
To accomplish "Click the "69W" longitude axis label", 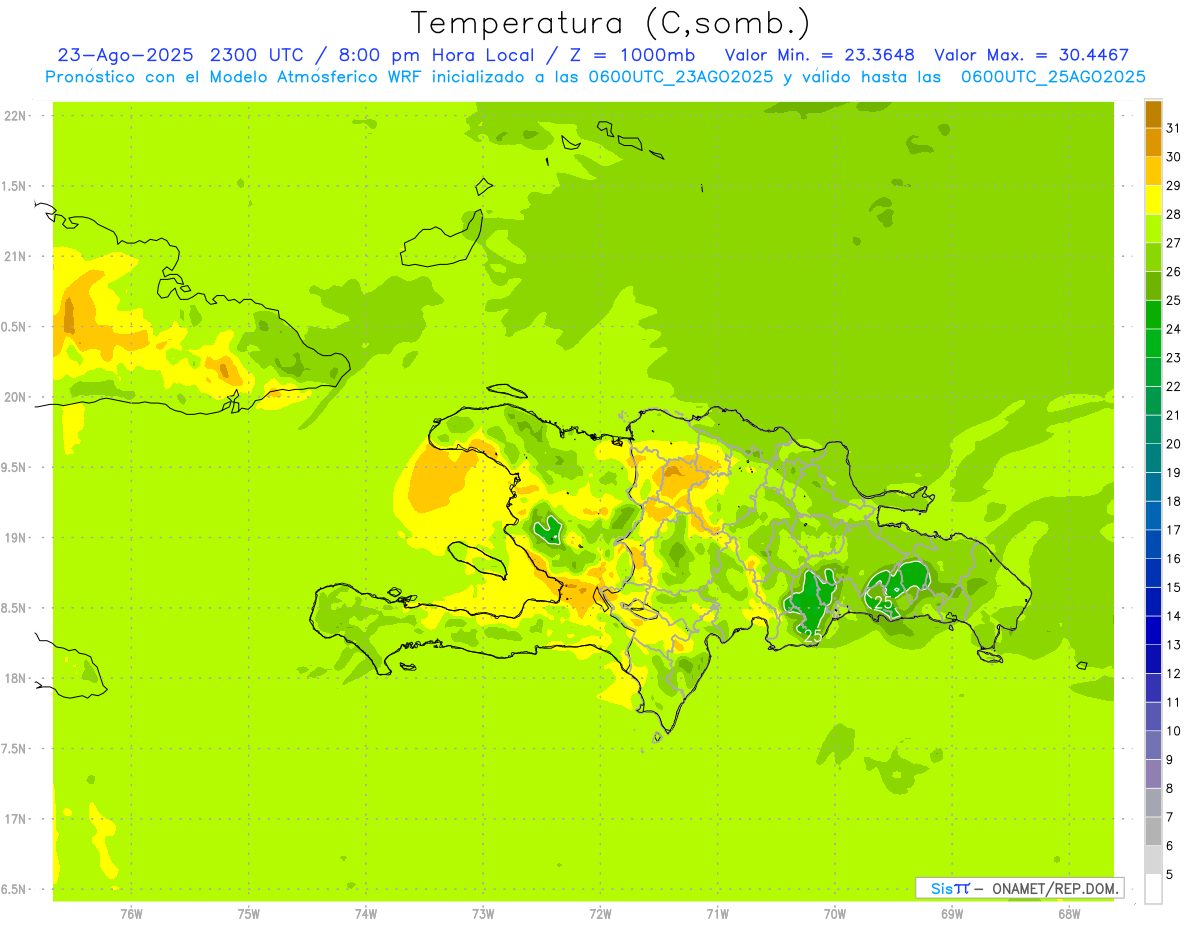I will tap(952, 914).
